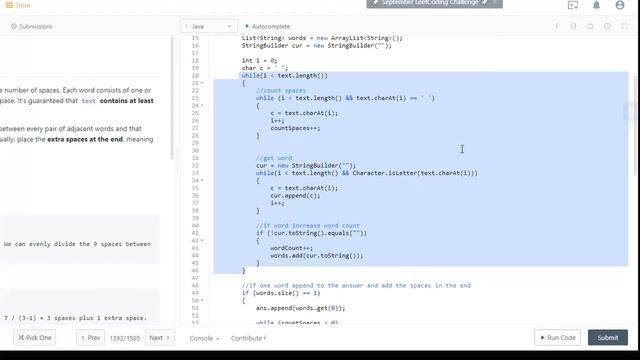Click the editor info icon

556,26
